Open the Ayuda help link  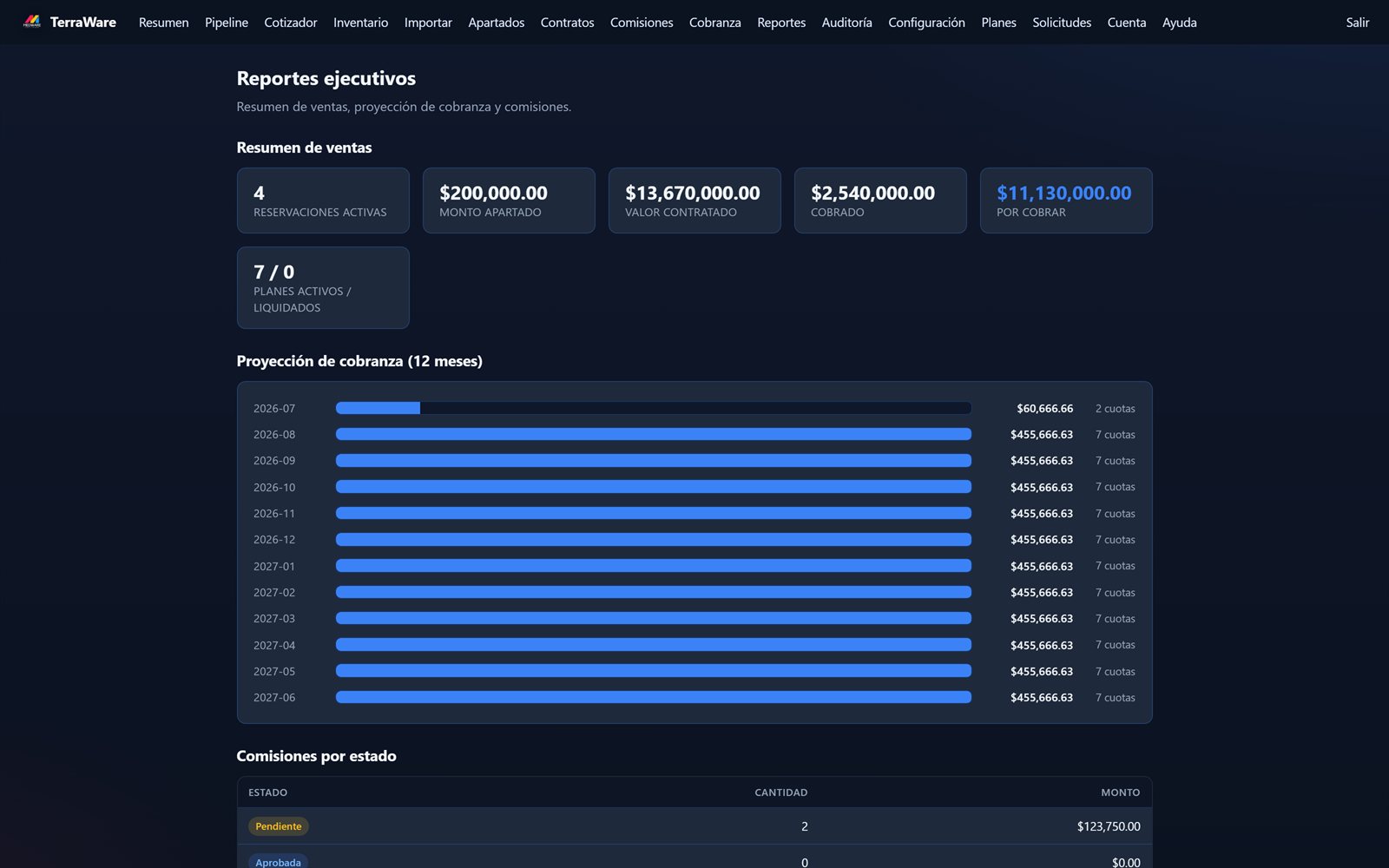tap(1179, 23)
